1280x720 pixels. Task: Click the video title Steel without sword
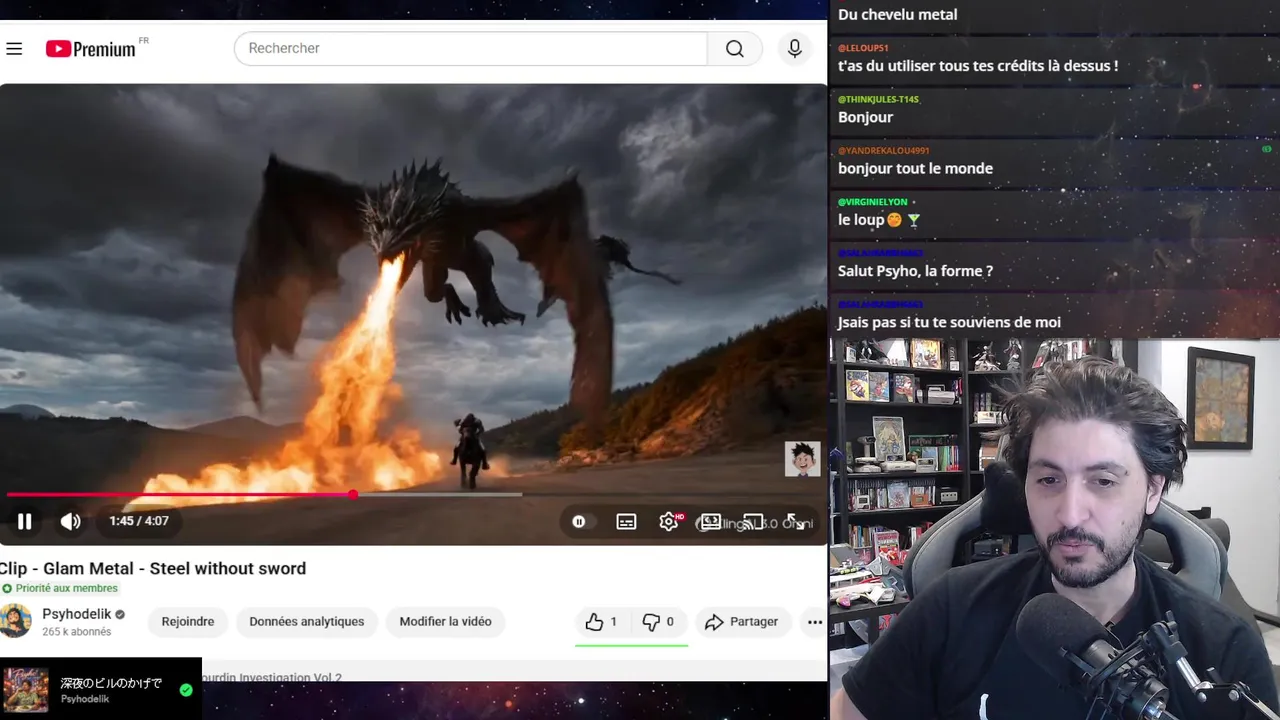click(153, 568)
